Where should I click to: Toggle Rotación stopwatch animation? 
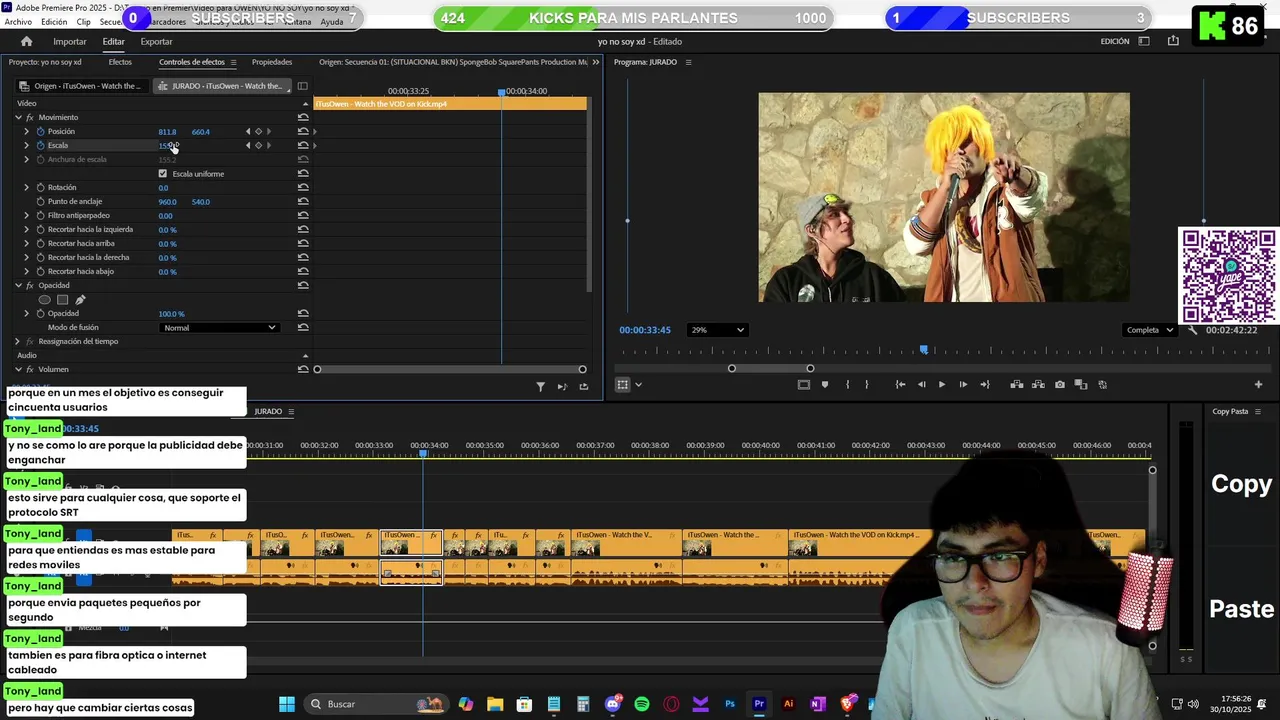41,187
